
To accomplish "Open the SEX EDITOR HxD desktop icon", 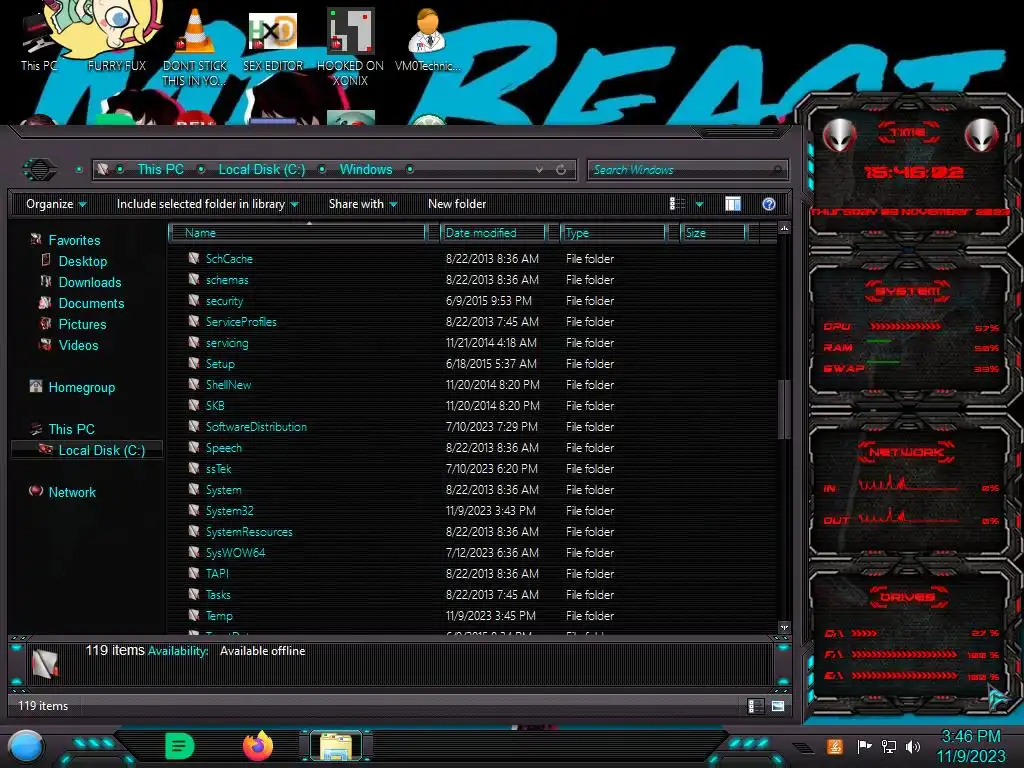I will (x=272, y=40).
